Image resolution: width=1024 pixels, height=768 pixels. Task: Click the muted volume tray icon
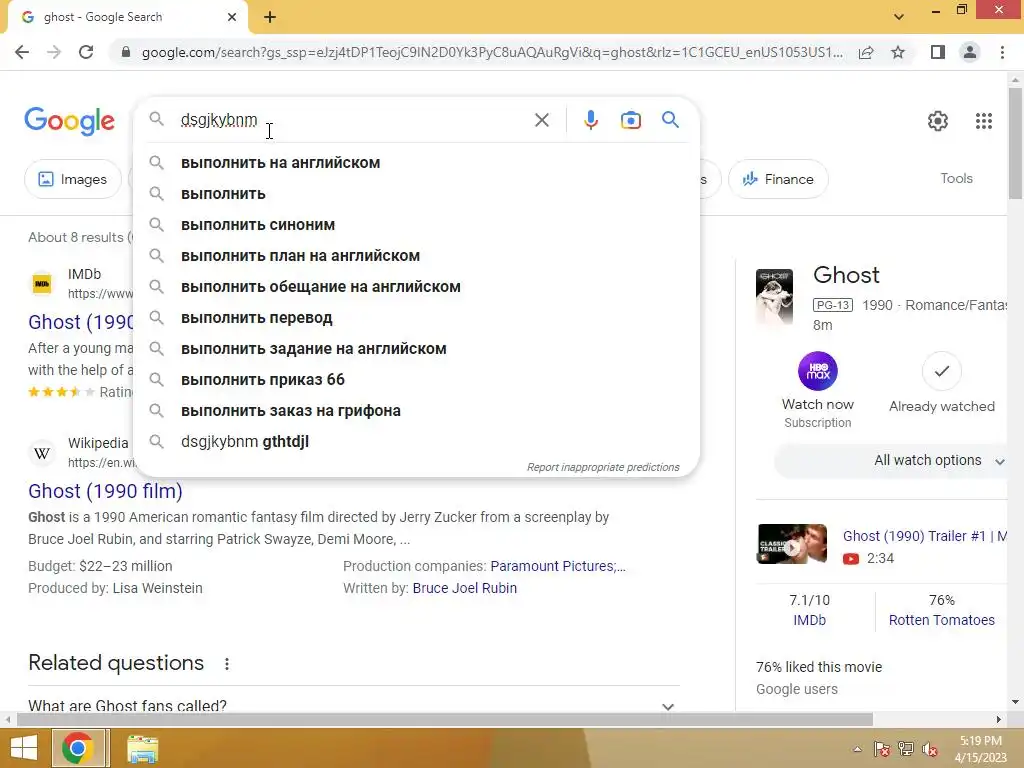930,749
